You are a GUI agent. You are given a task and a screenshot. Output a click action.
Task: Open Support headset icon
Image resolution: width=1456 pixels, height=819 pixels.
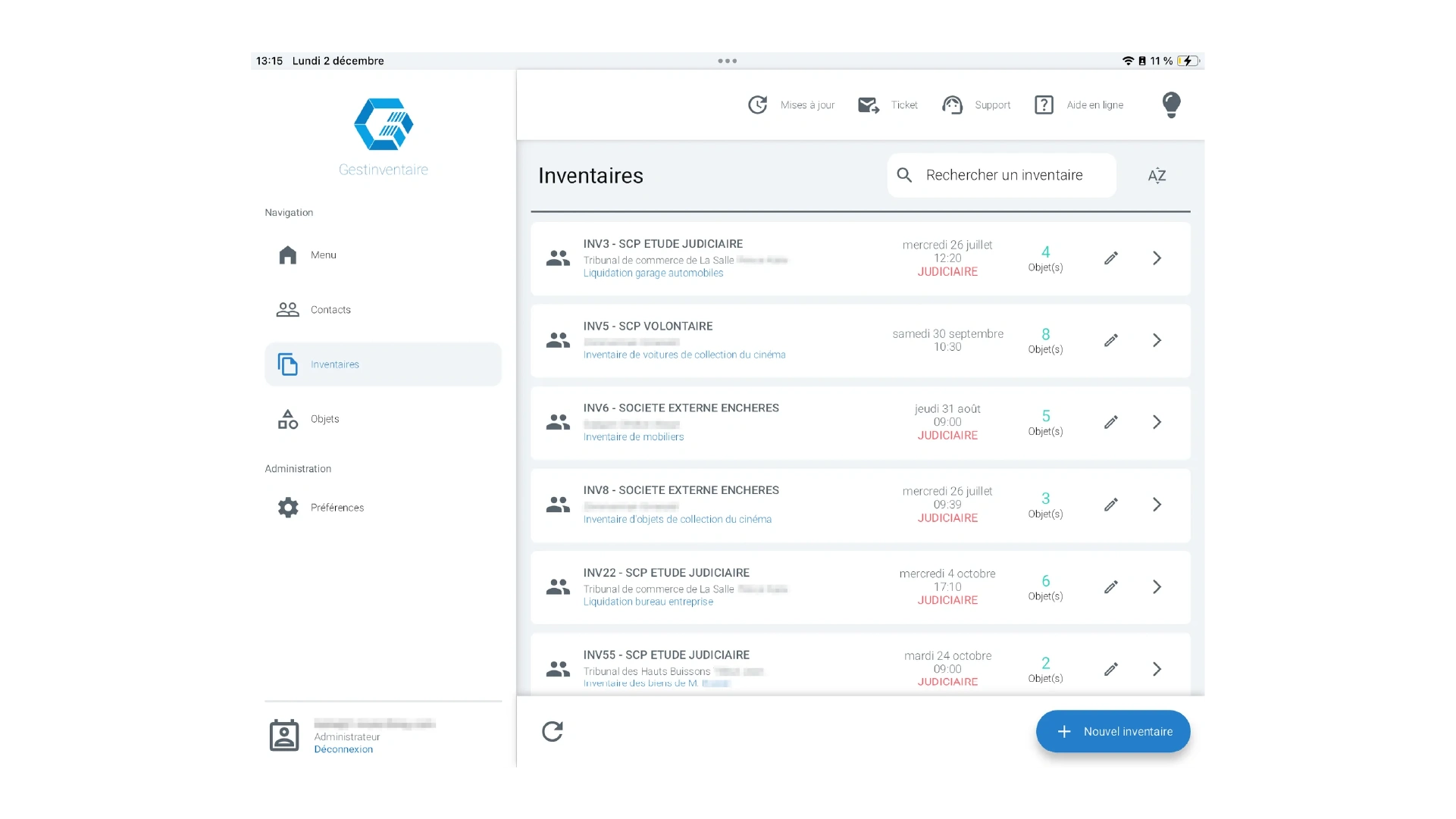click(x=952, y=105)
